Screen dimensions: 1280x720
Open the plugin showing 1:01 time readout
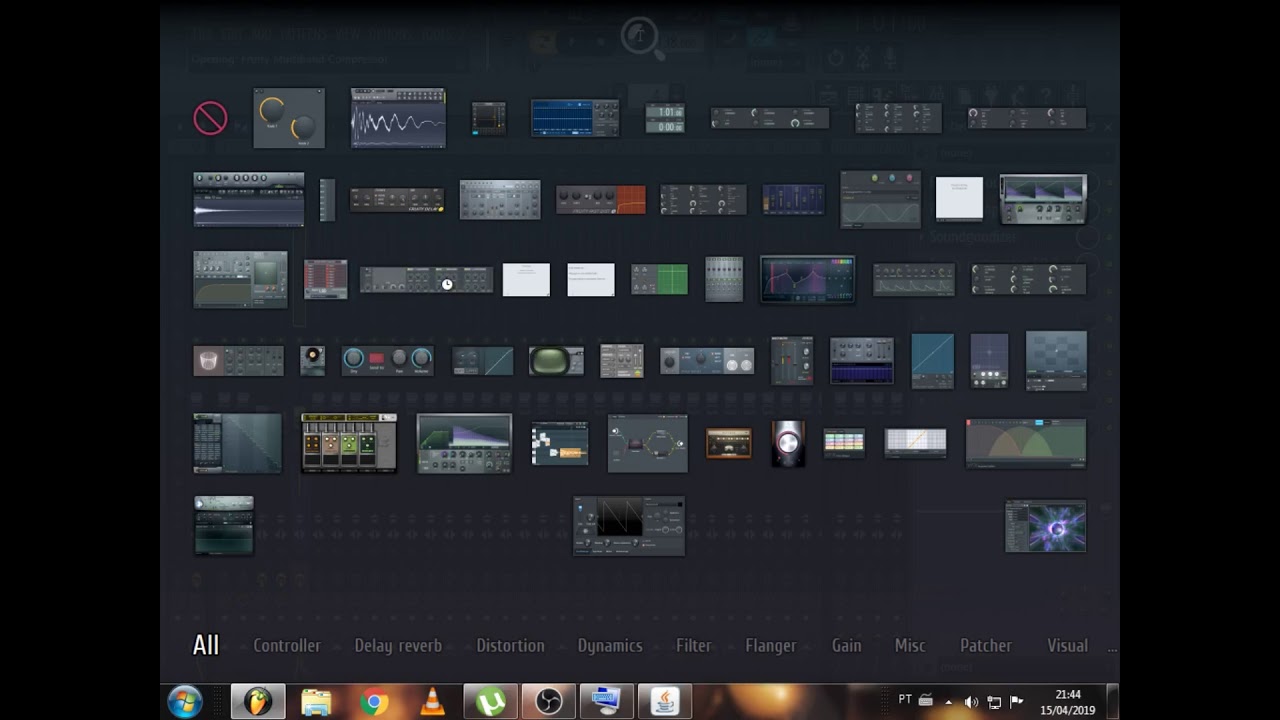[665, 118]
